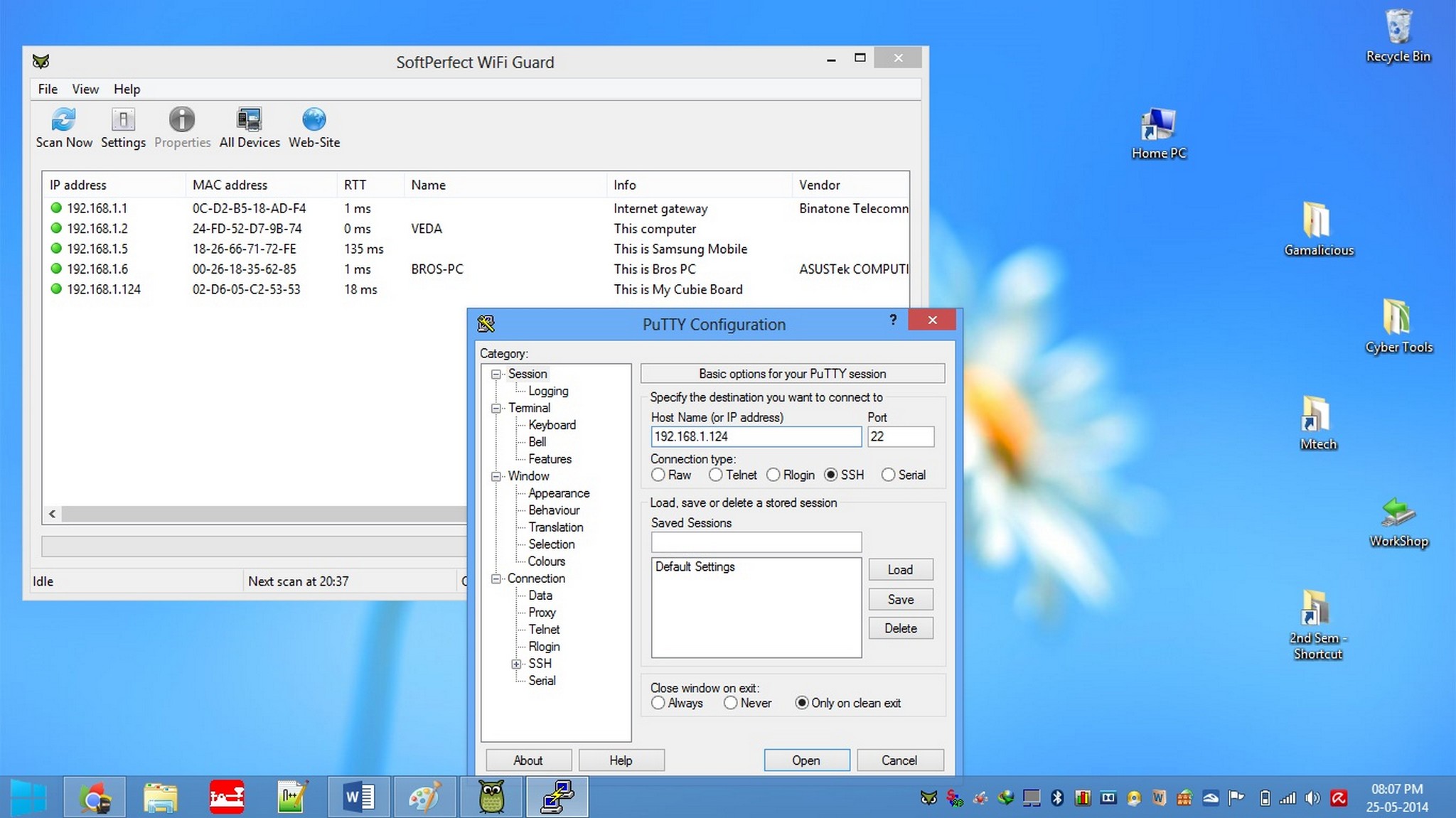
Task: Open Cyber Tools folder on desktop
Action: click(x=1398, y=325)
